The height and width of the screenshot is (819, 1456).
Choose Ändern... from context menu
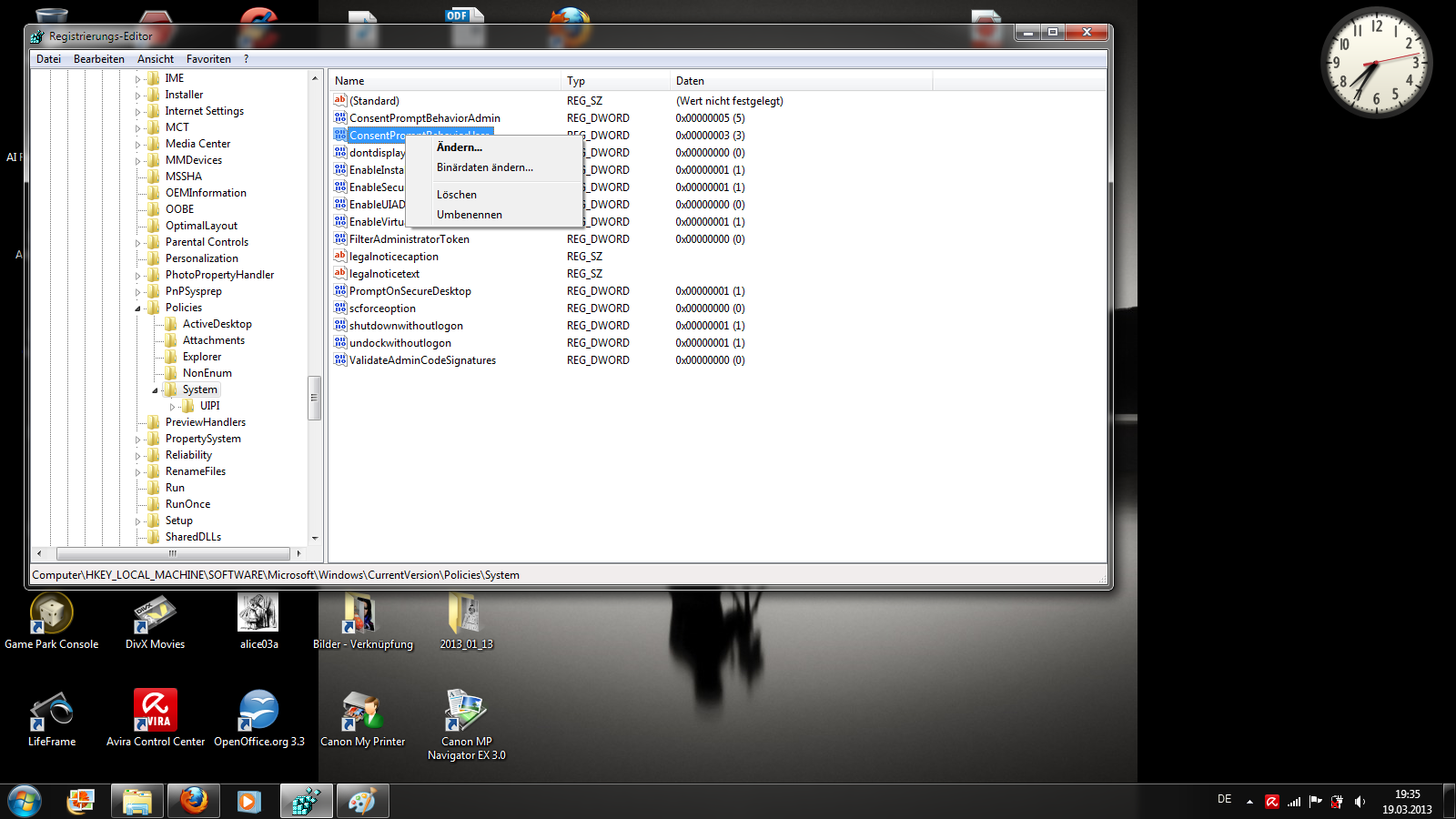492,147
